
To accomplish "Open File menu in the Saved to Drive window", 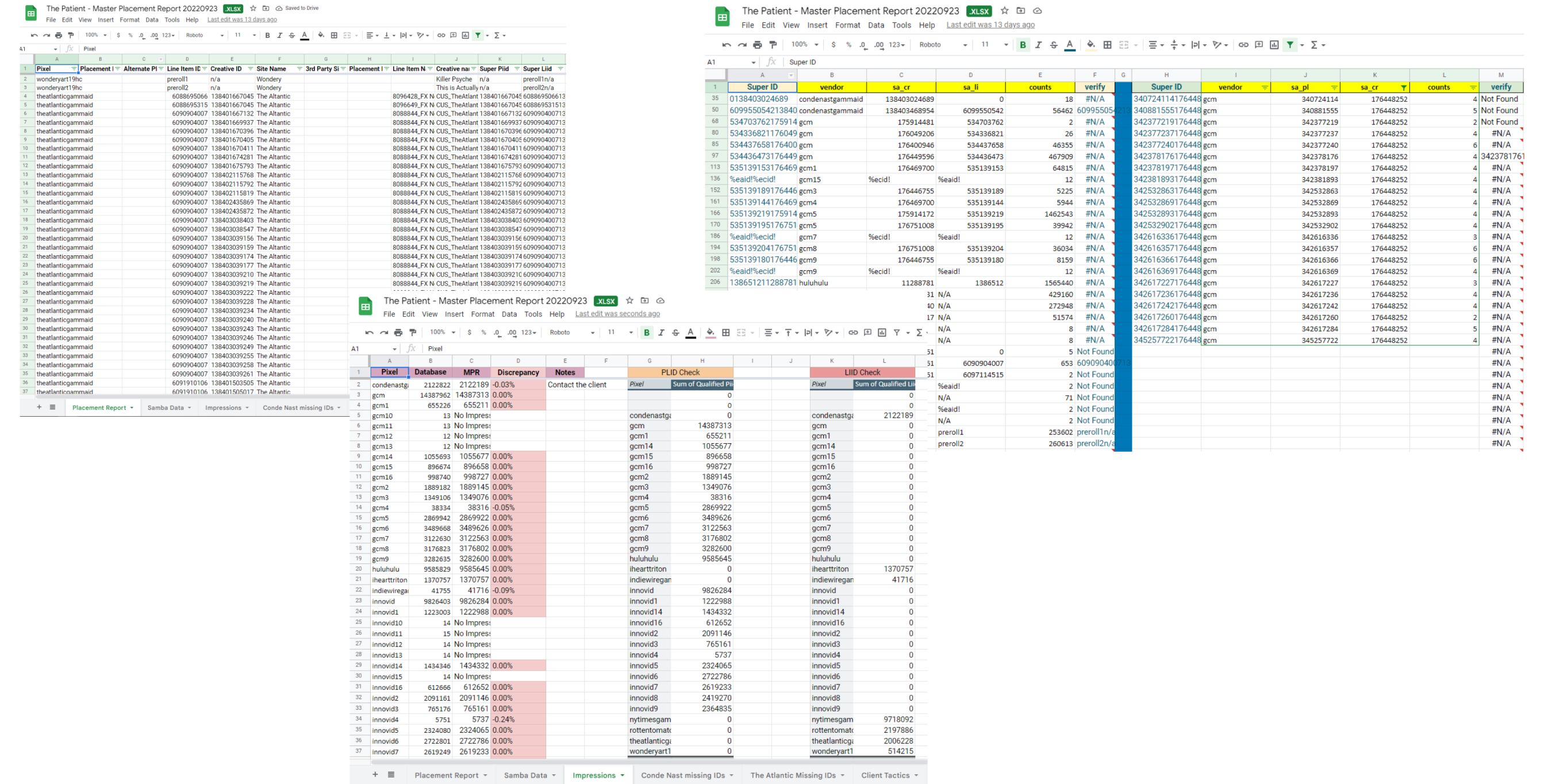I will point(51,20).
